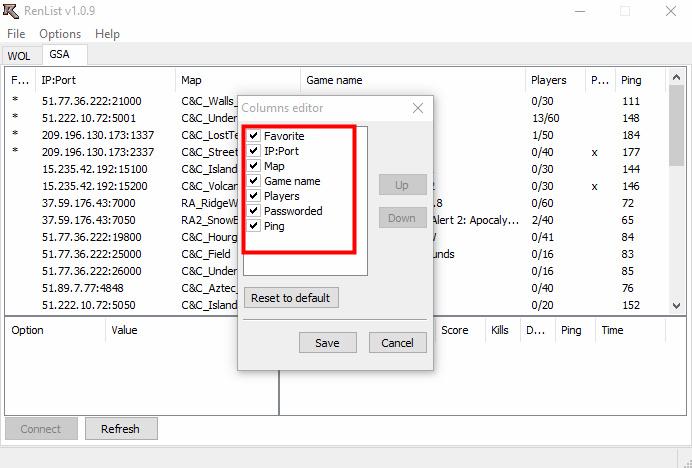Image resolution: width=692 pixels, height=468 pixels.
Task: Click the RenList app icon in title bar
Action: [x=11, y=11]
